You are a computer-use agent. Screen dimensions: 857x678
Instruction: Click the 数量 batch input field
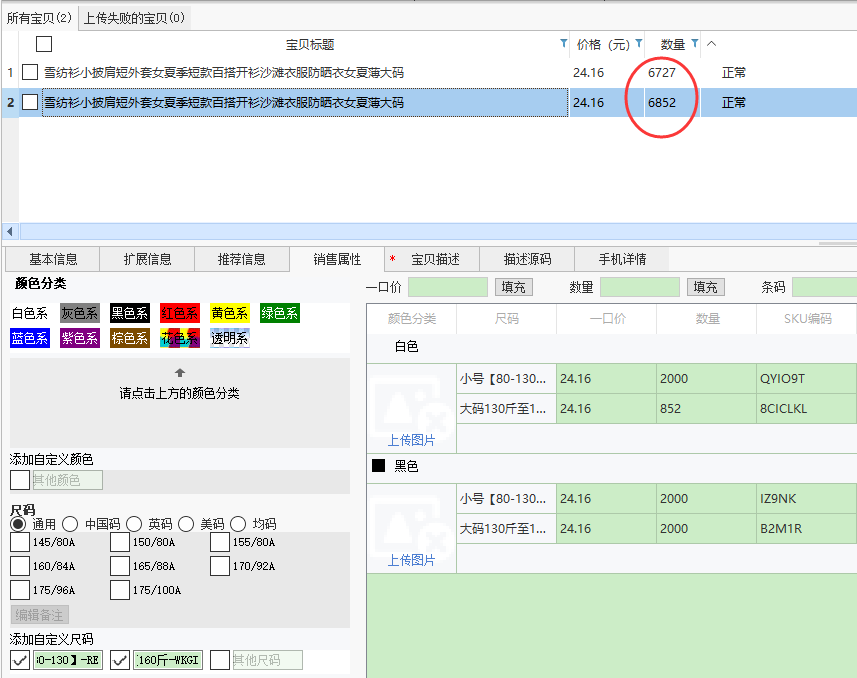point(640,287)
